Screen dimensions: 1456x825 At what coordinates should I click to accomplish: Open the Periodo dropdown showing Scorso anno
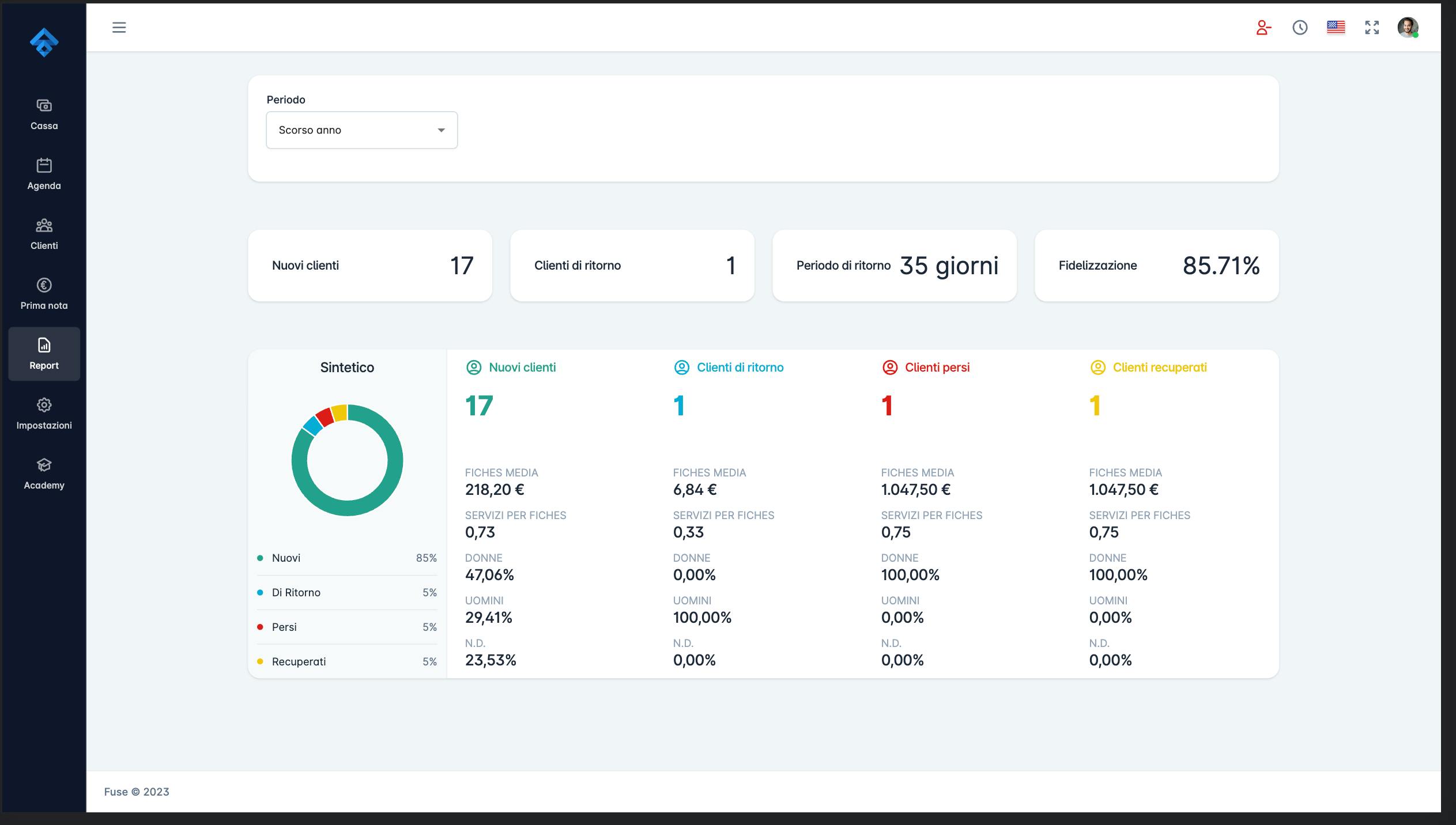[x=361, y=130]
